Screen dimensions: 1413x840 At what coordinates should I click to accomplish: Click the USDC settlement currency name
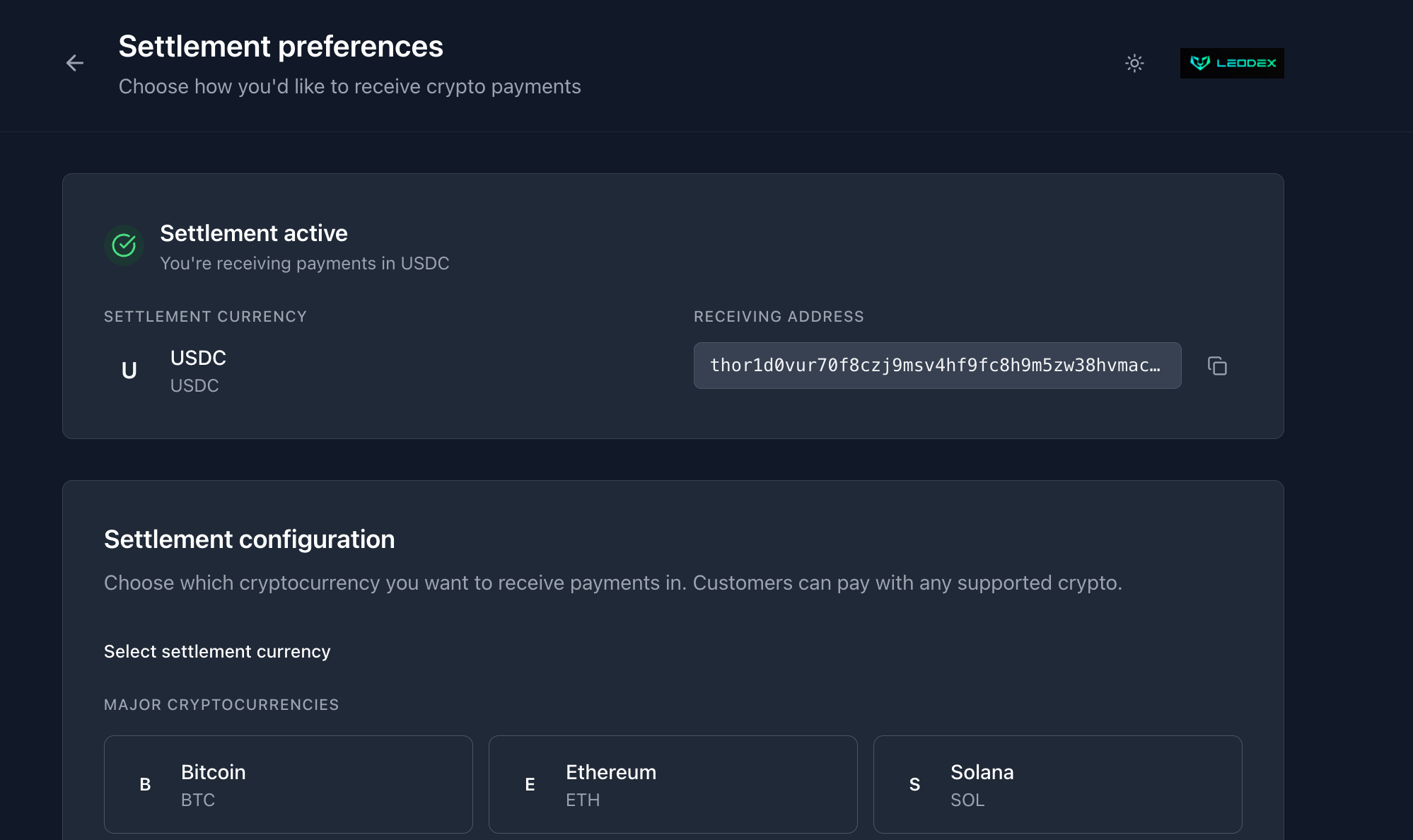(198, 358)
